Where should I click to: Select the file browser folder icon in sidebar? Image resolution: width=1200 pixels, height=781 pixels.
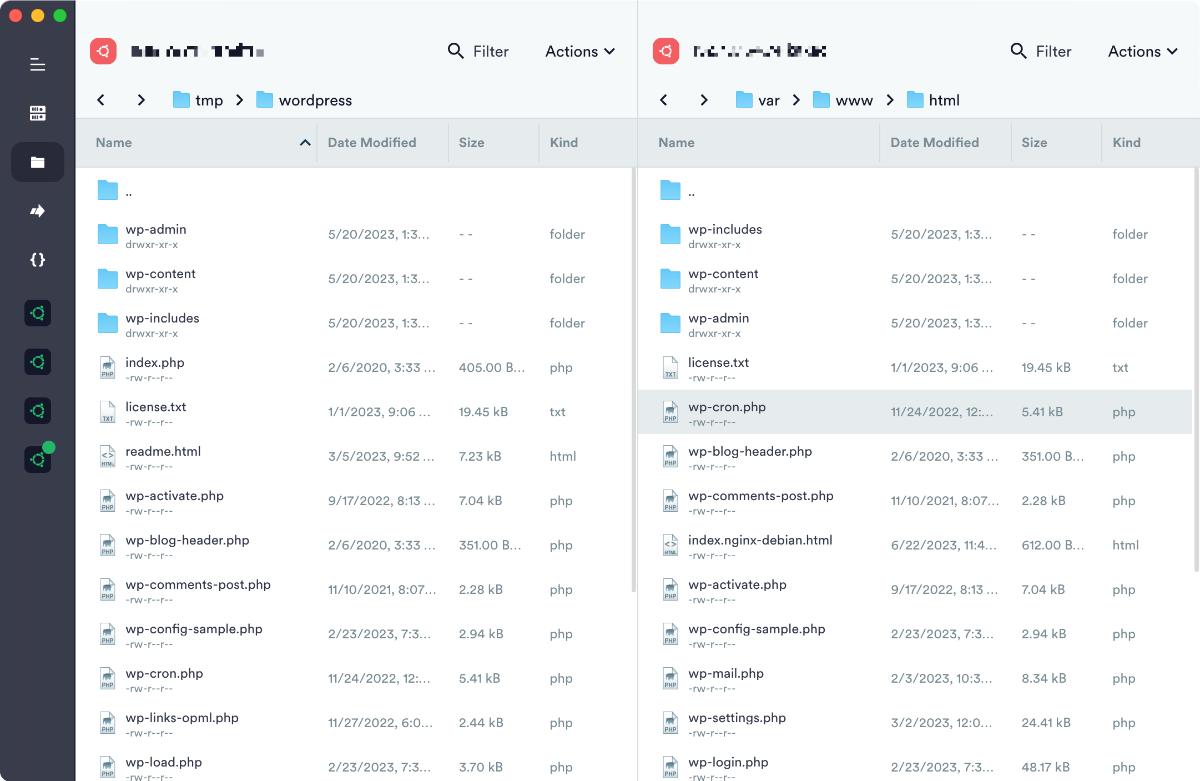38,162
